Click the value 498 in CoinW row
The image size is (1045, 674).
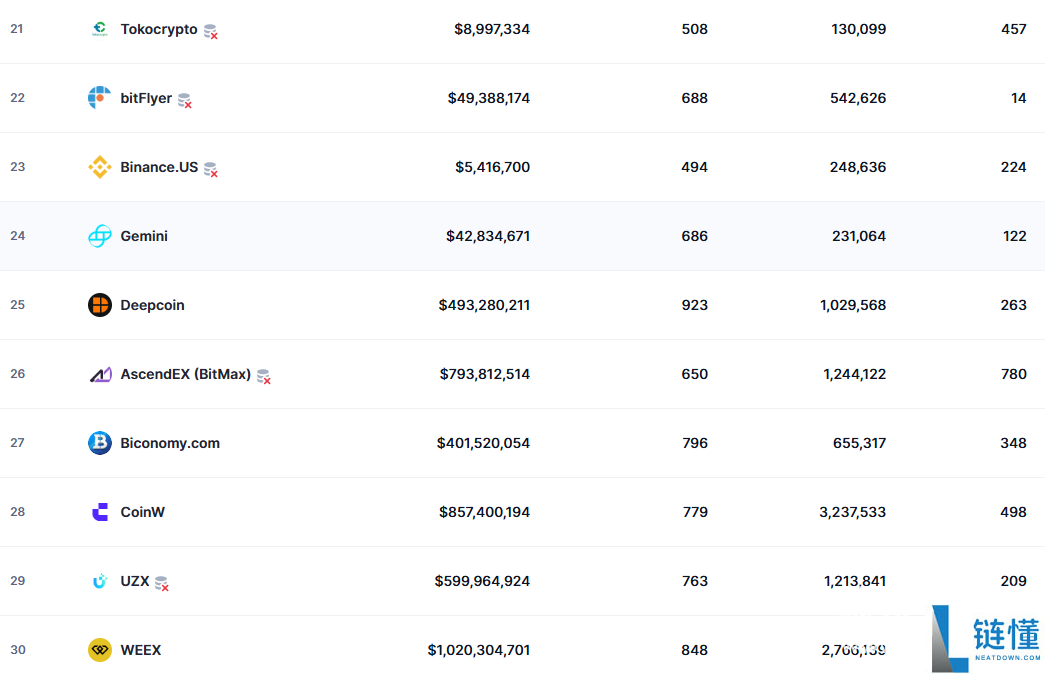pyautogui.click(x=1014, y=512)
